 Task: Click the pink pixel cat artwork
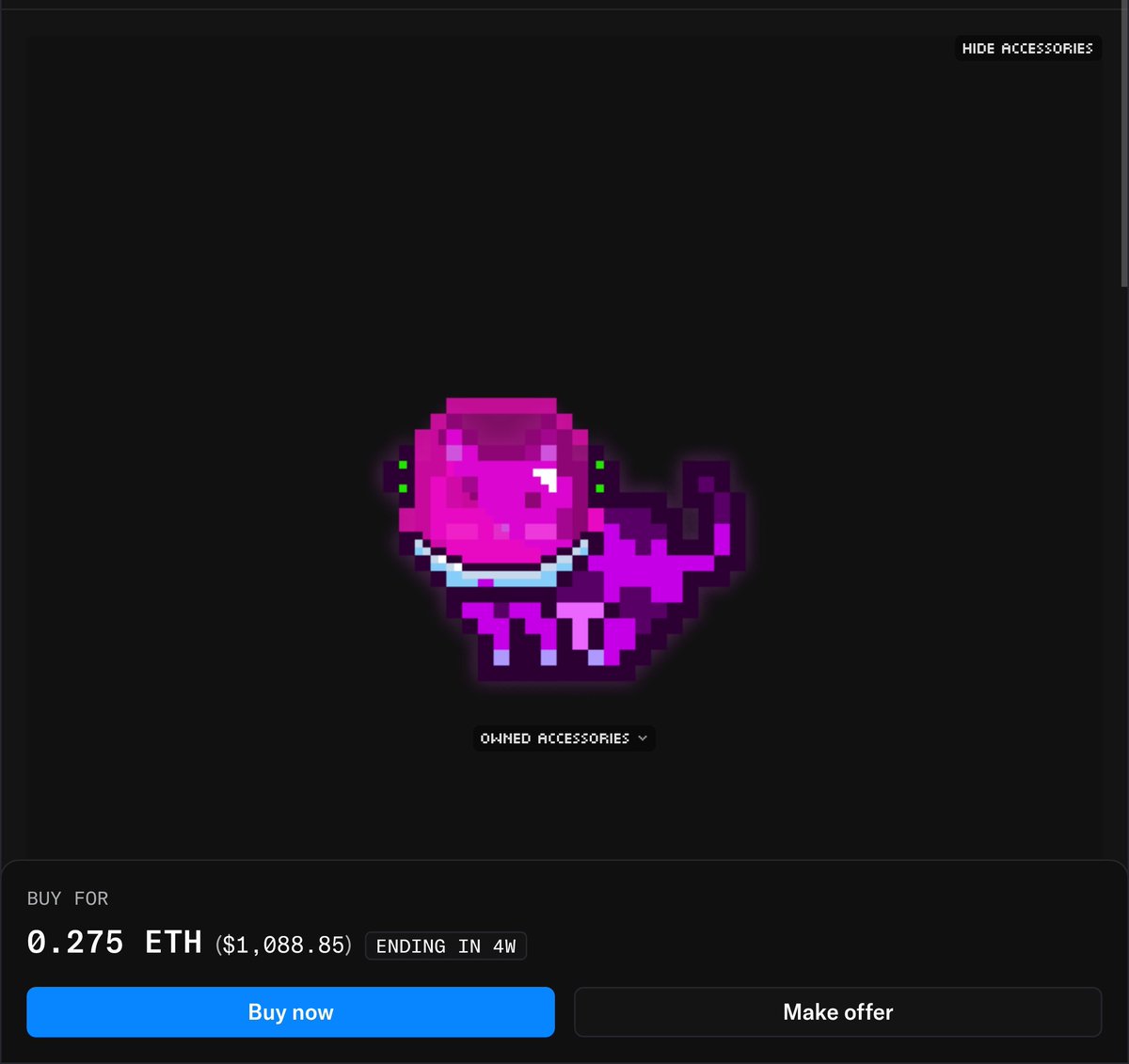(564, 539)
